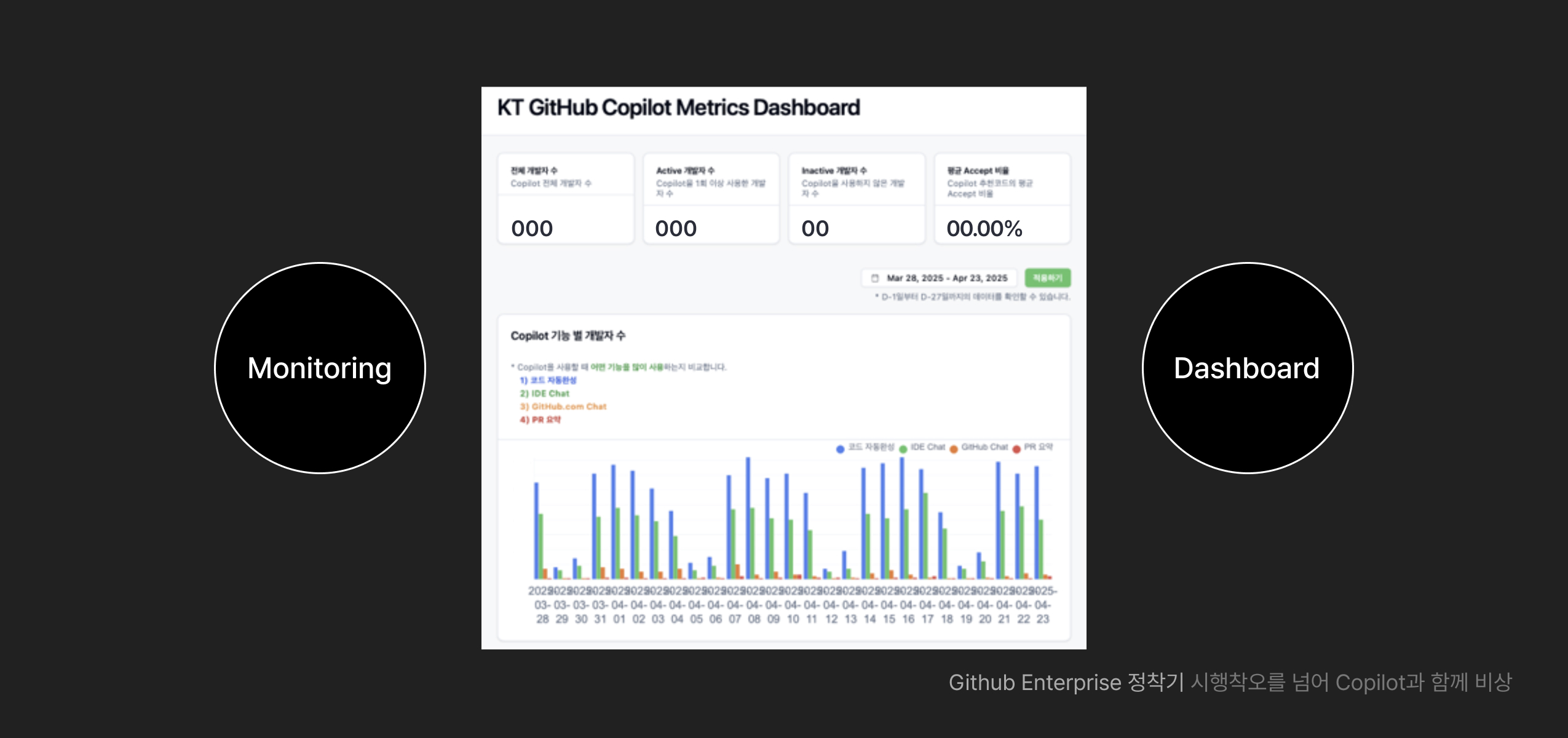Click the 전체 개발자 수 card

(x=566, y=199)
